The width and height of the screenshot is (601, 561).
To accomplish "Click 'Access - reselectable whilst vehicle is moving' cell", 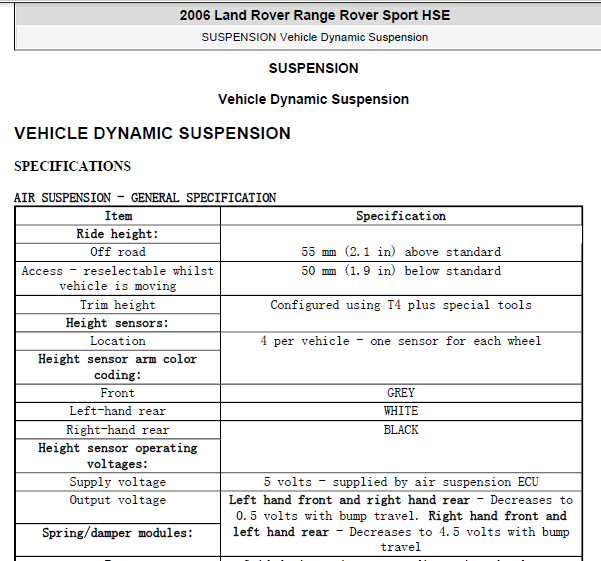I will pos(118,279).
